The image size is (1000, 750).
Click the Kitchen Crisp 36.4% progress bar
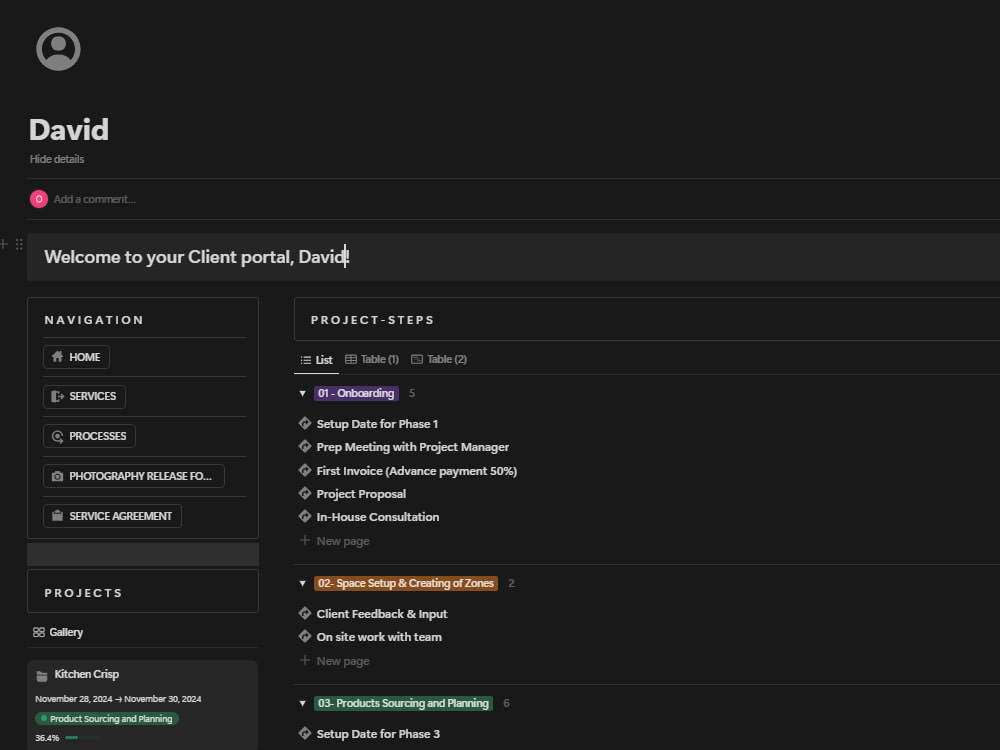[83, 738]
